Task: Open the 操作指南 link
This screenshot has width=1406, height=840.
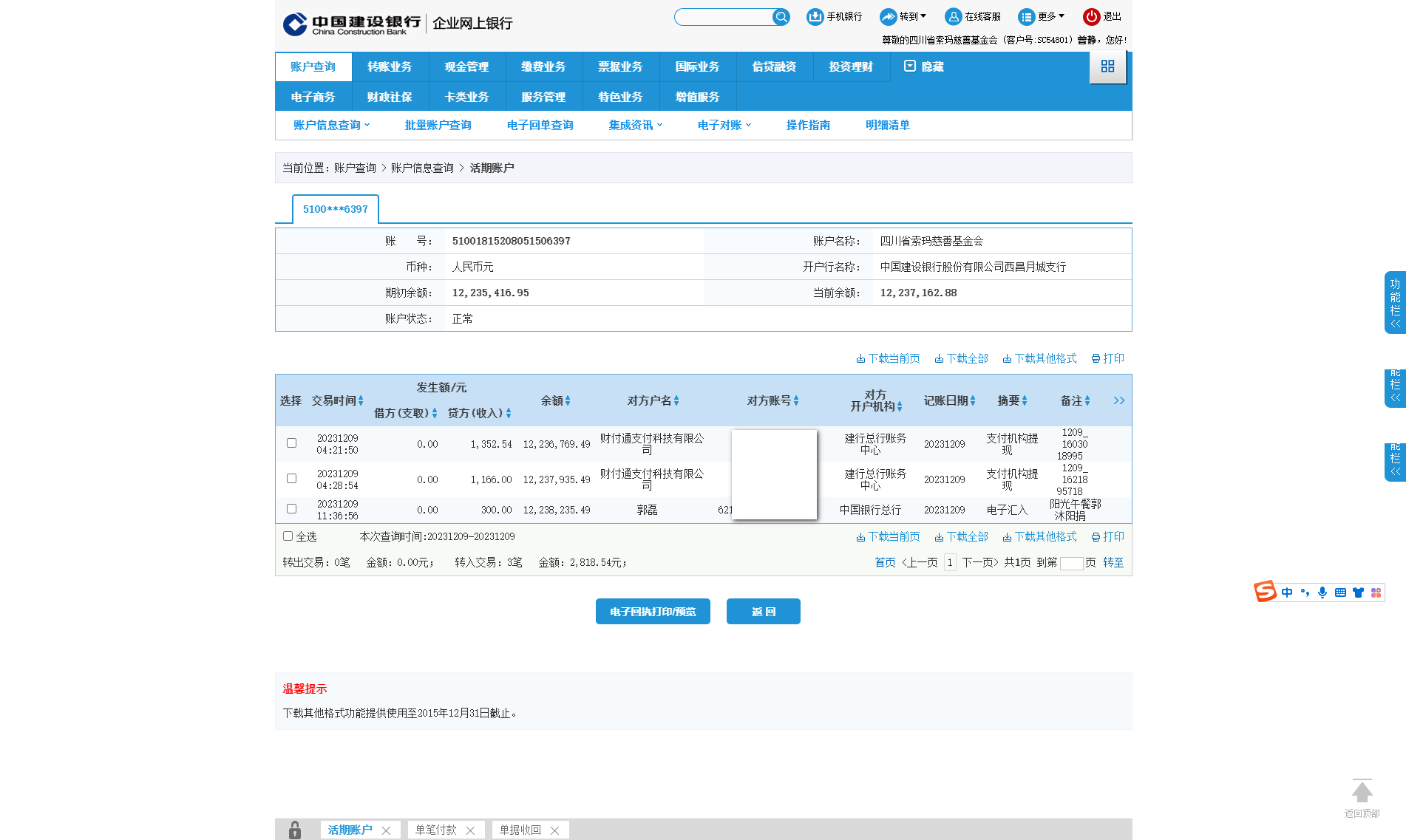Action: pos(808,126)
